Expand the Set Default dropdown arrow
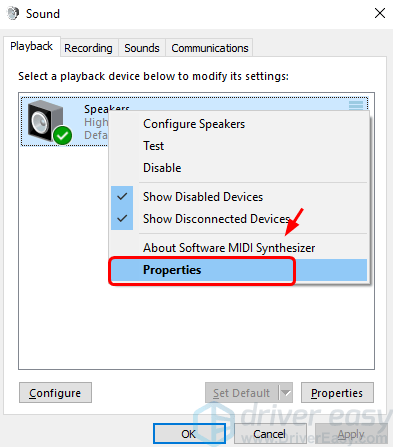 286,393
